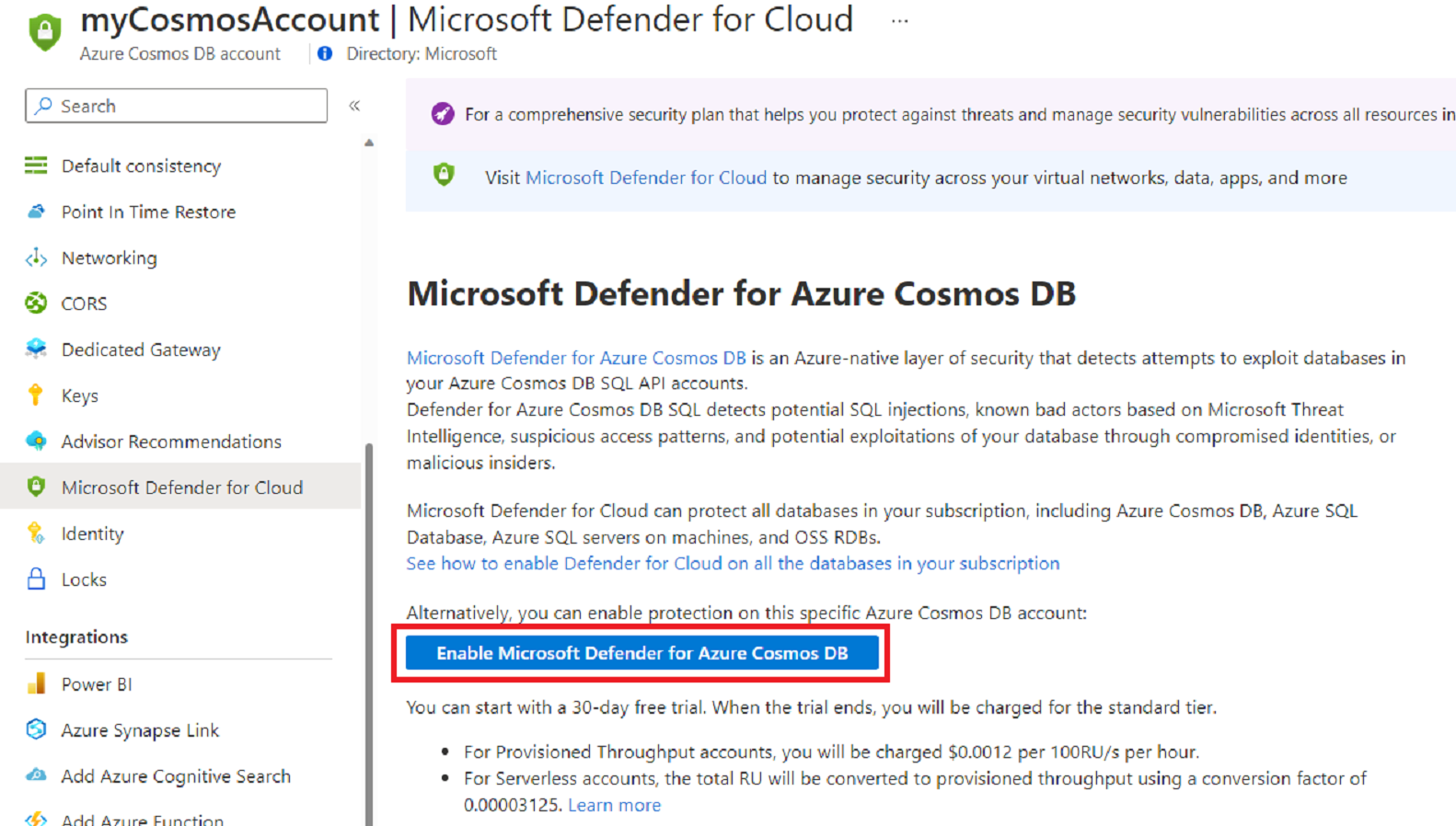Click the 30-day free trial sentence
1456x826 pixels.
[812, 707]
